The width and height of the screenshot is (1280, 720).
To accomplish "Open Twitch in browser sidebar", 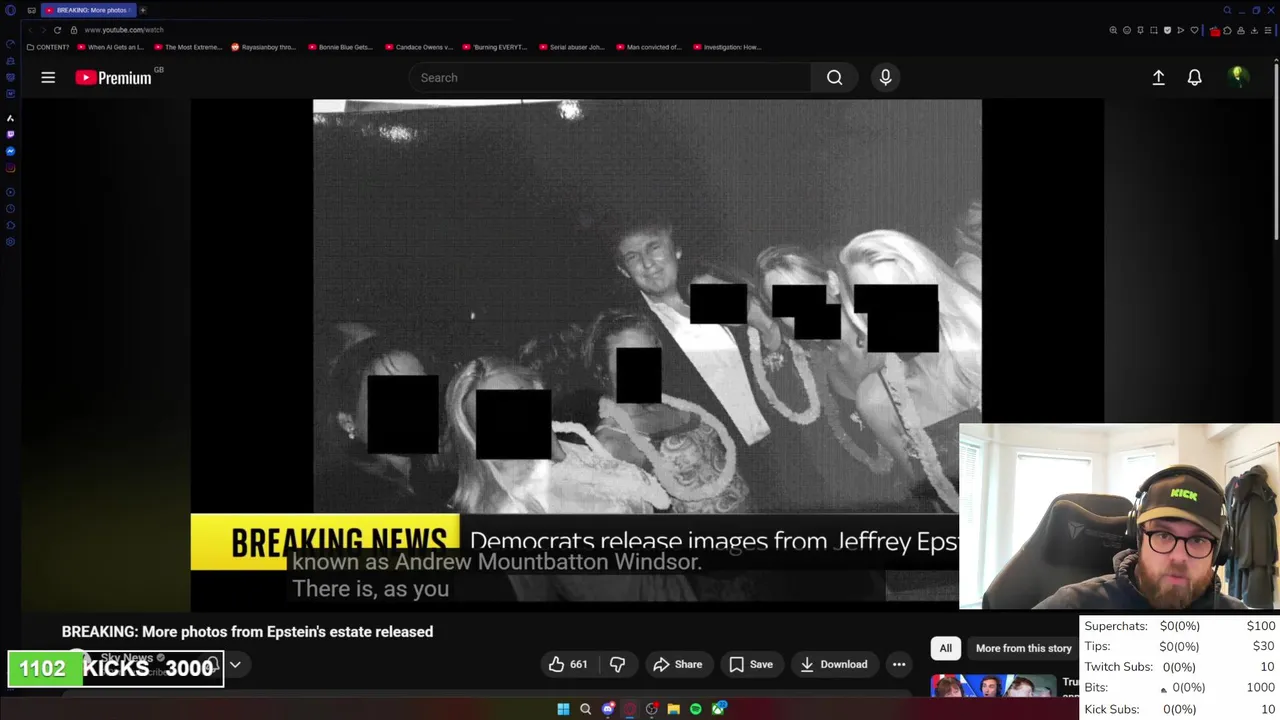I will (x=10, y=135).
